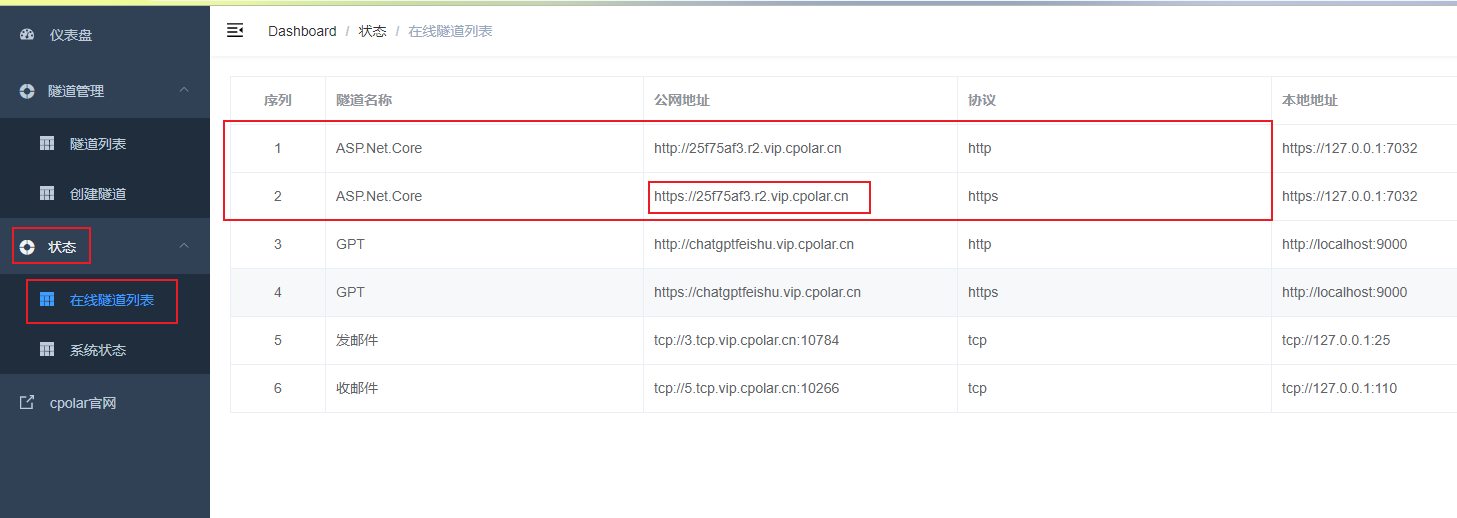Collapse the 状态 menu chevron
Screen dimensions: 1457x518
[x=184, y=246]
